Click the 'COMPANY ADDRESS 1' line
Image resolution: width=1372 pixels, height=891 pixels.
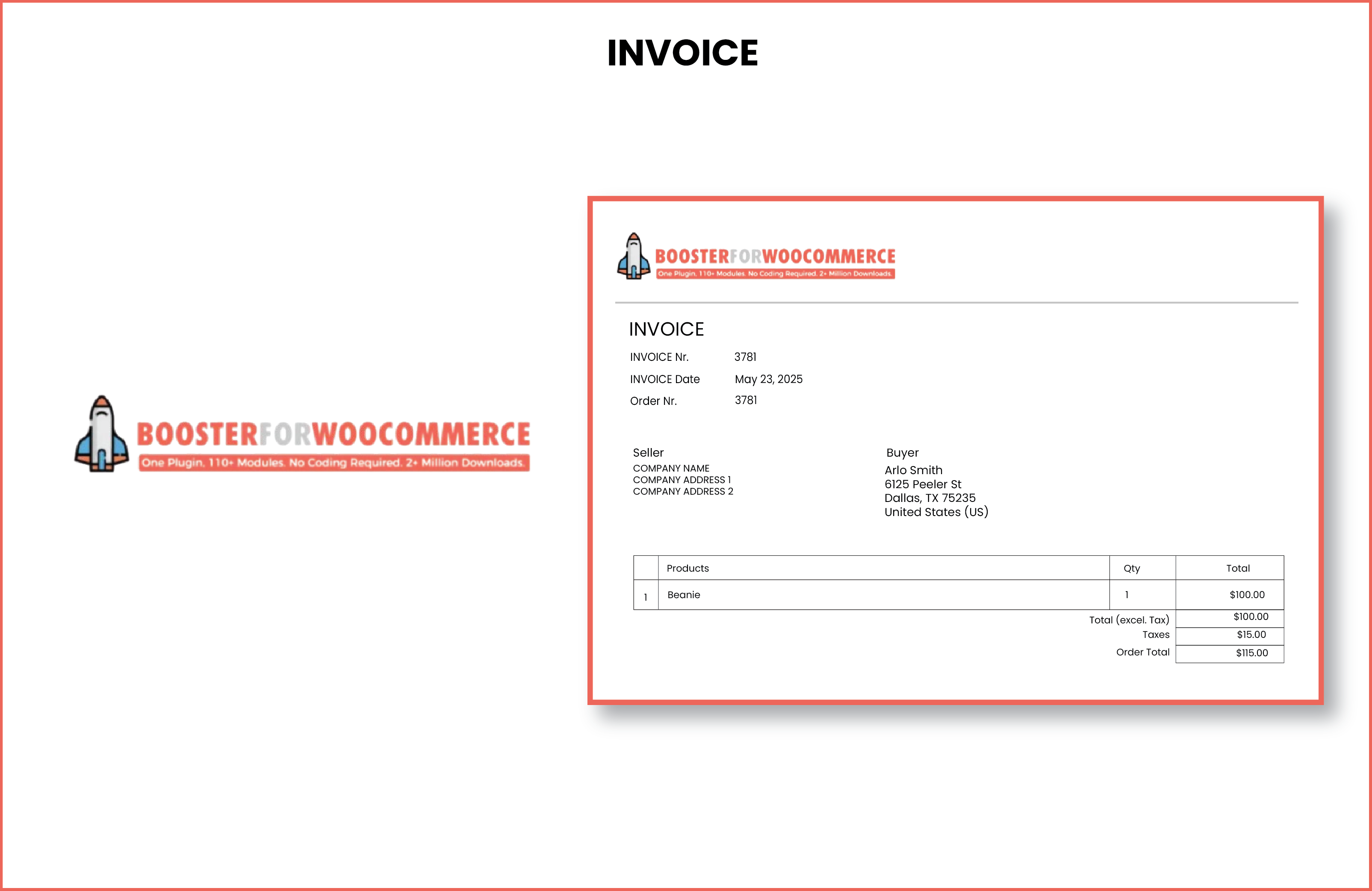682,480
